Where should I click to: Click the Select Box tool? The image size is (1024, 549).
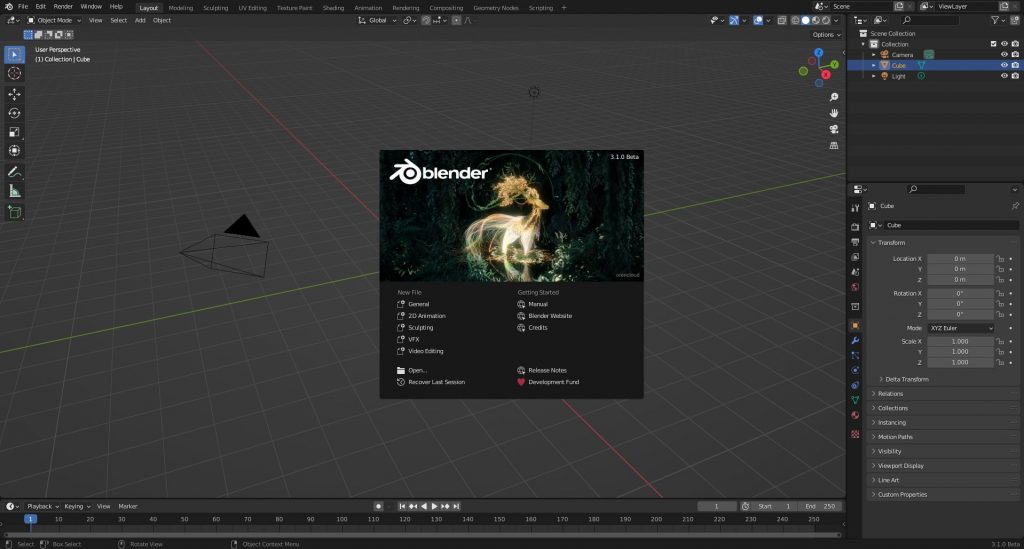(14, 55)
